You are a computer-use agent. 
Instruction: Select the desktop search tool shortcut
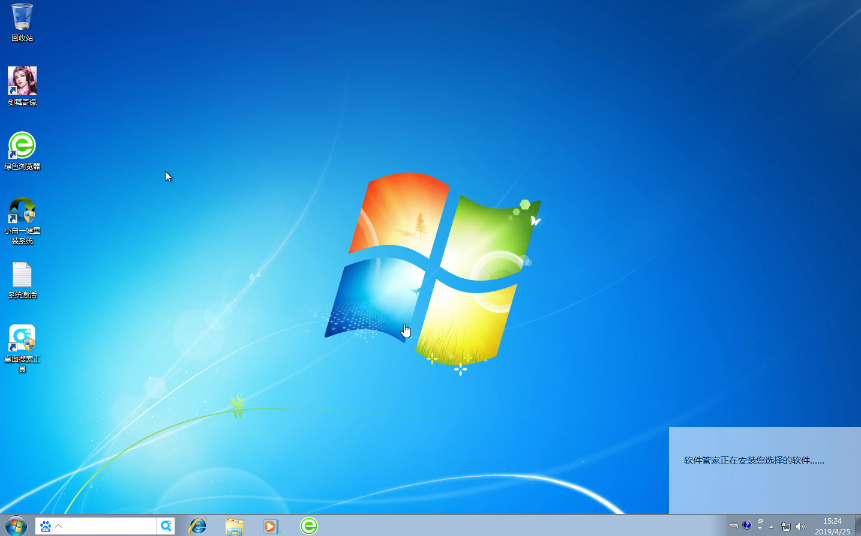[22, 348]
